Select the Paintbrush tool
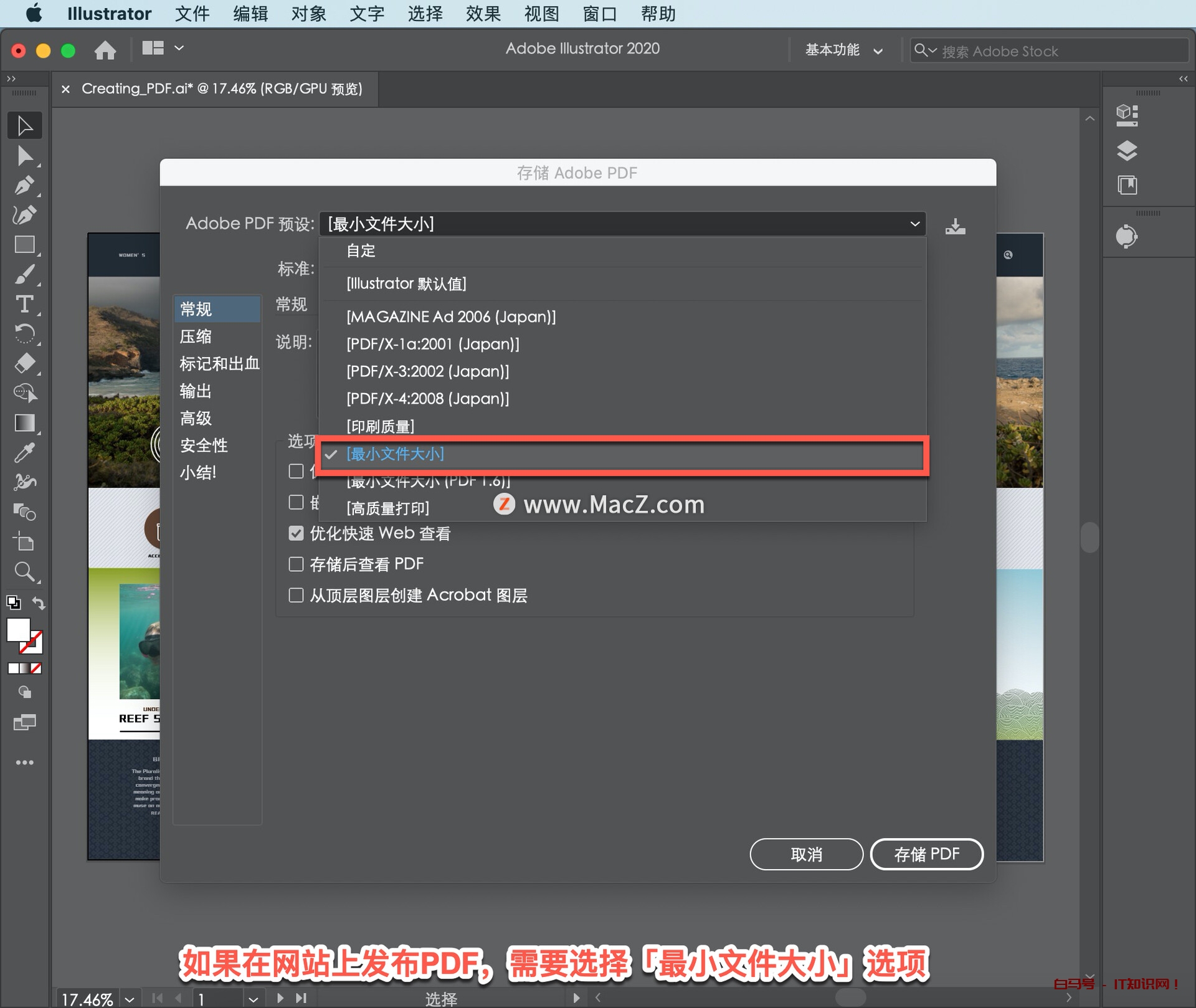The height and width of the screenshot is (1008, 1196). tap(25, 275)
